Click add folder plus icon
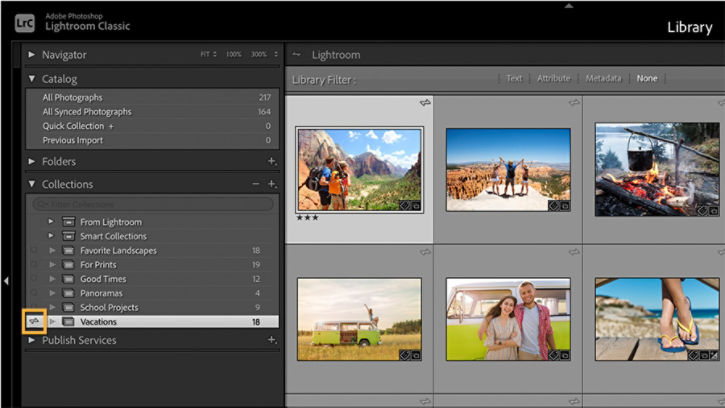The height and width of the screenshot is (408, 725). pyautogui.click(x=271, y=161)
